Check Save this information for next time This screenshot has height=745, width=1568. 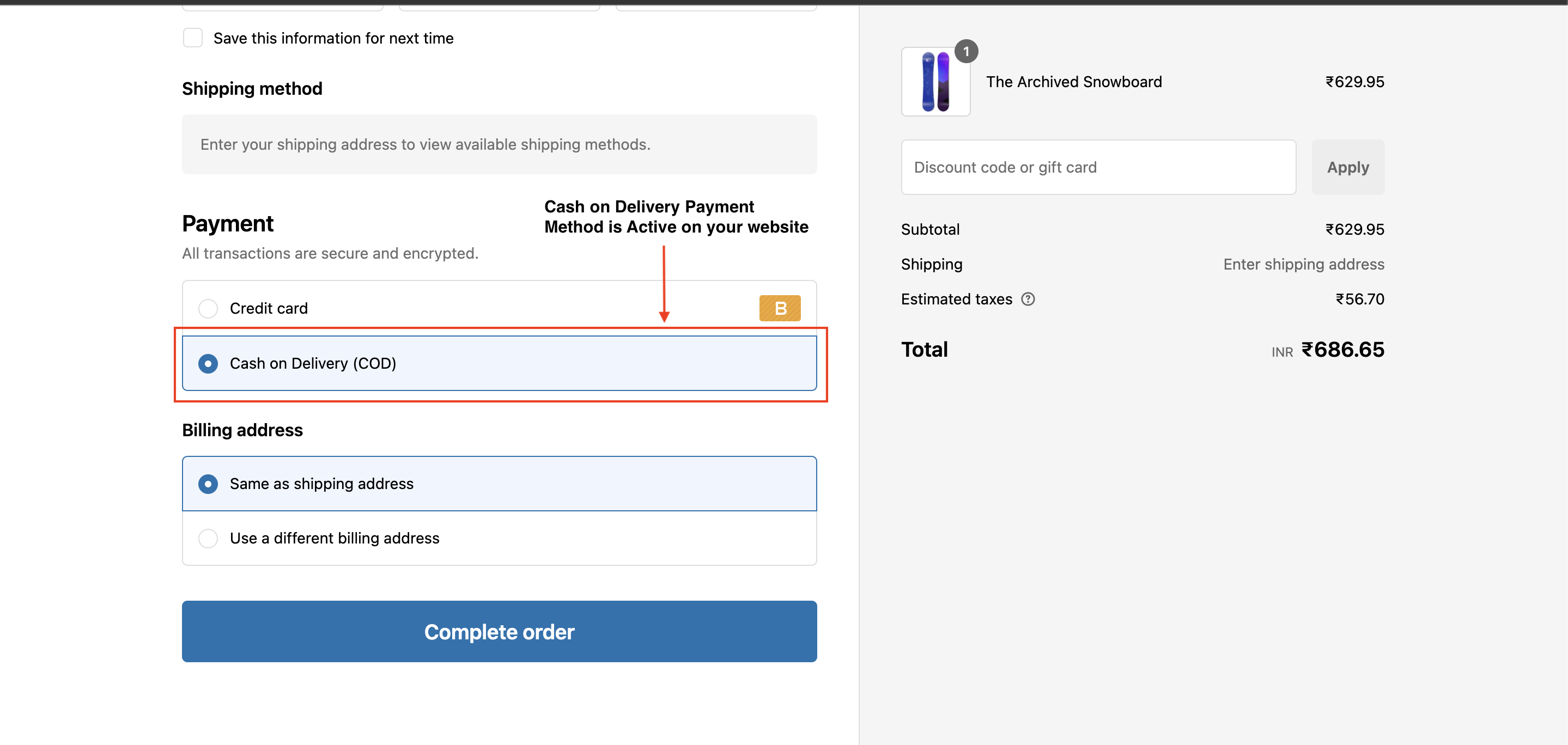(193, 38)
